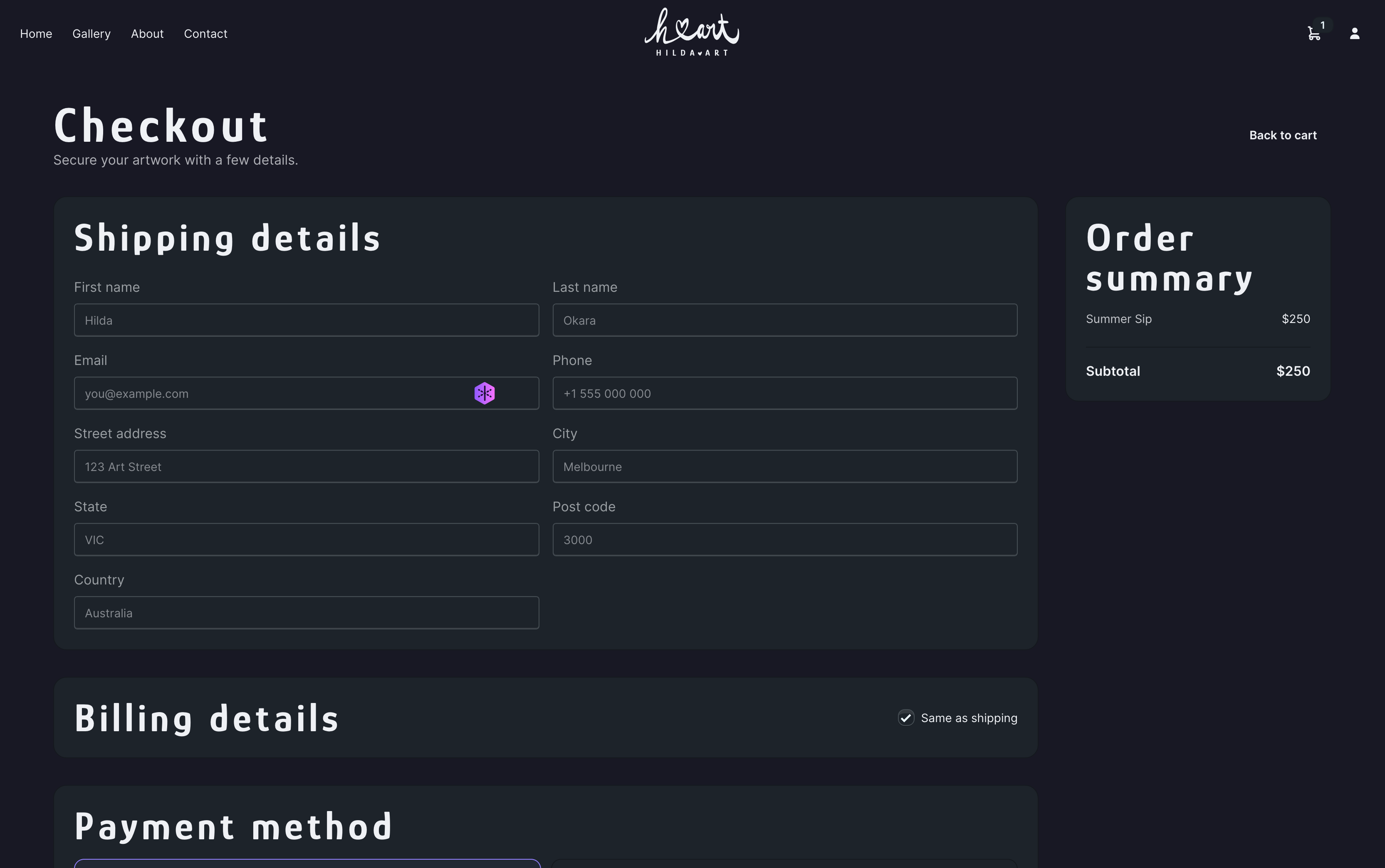The height and width of the screenshot is (868, 1385).
Task: Click the cart badge showing 1 item
Action: point(1323,25)
